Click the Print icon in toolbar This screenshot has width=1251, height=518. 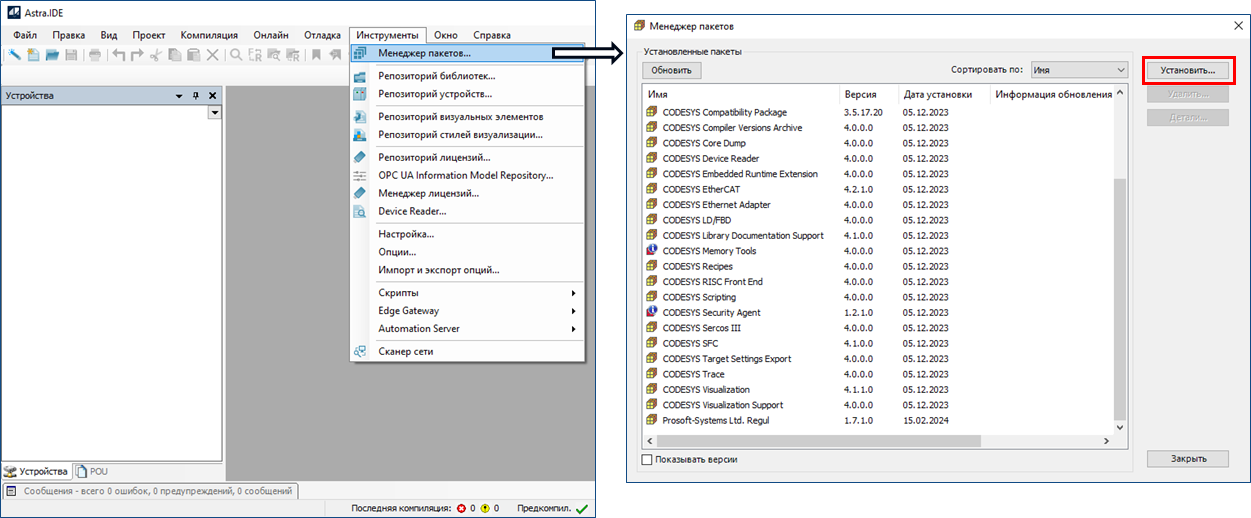click(x=94, y=55)
